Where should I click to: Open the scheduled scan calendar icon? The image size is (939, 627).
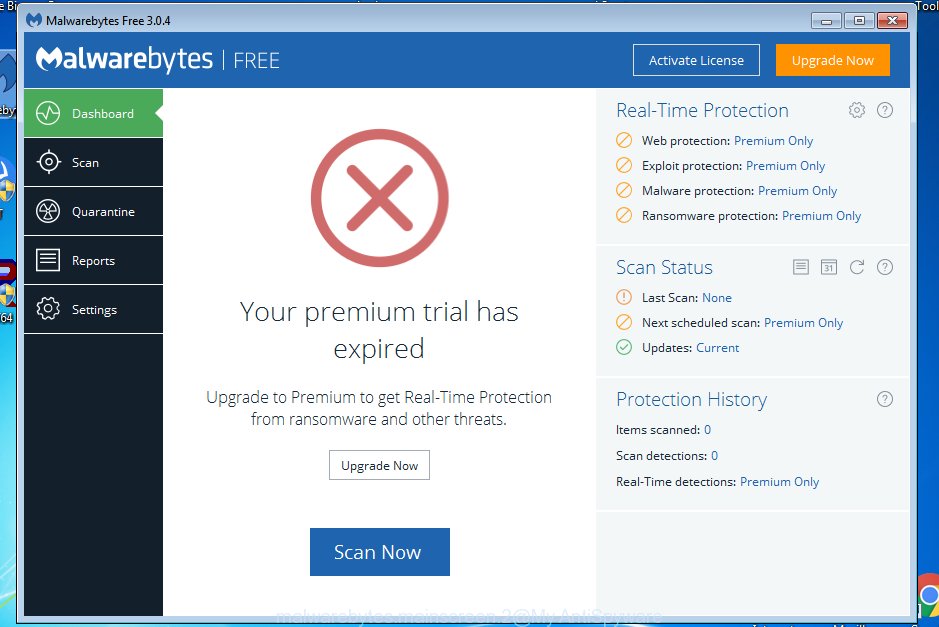click(x=829, y=267)
